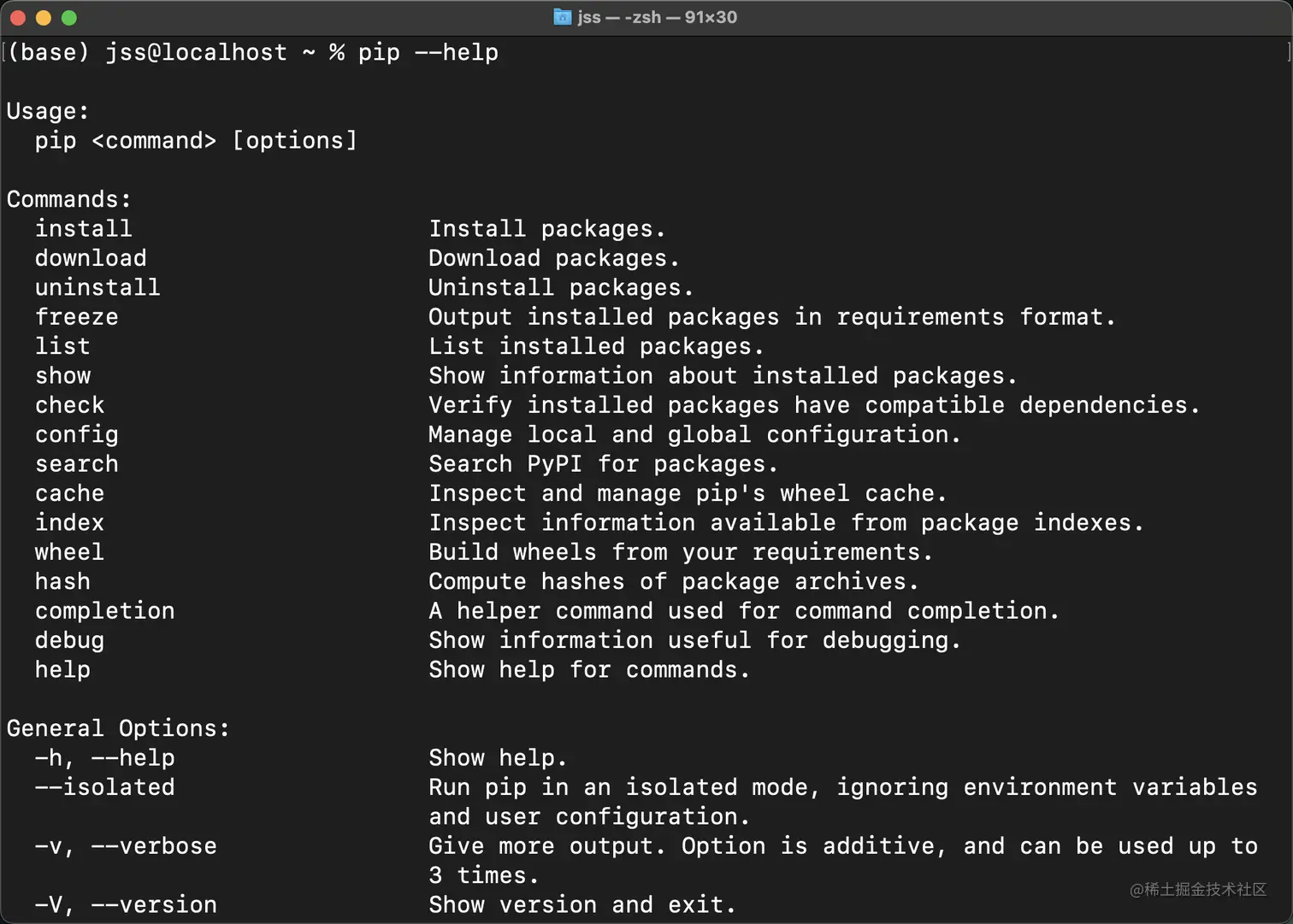Click the 'completion' command text
This screenshot has height=924, width=1293.
pos(104,611)
